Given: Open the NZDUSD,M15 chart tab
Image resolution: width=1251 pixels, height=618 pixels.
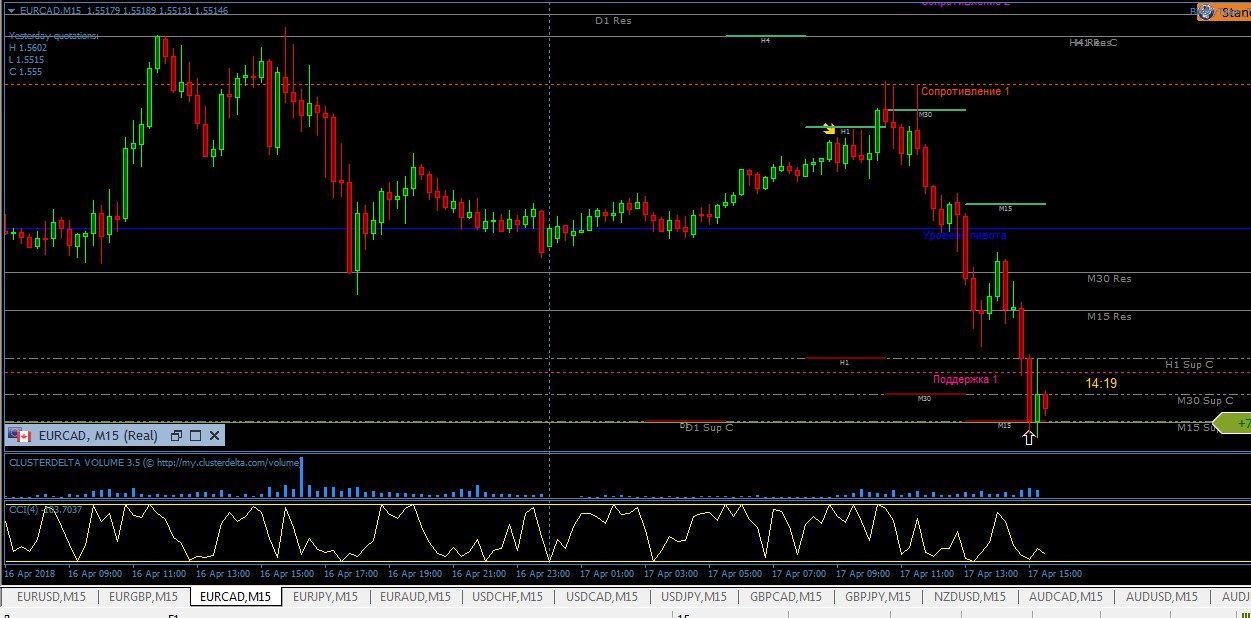Looking at the screenshot, I should point(970,597).
